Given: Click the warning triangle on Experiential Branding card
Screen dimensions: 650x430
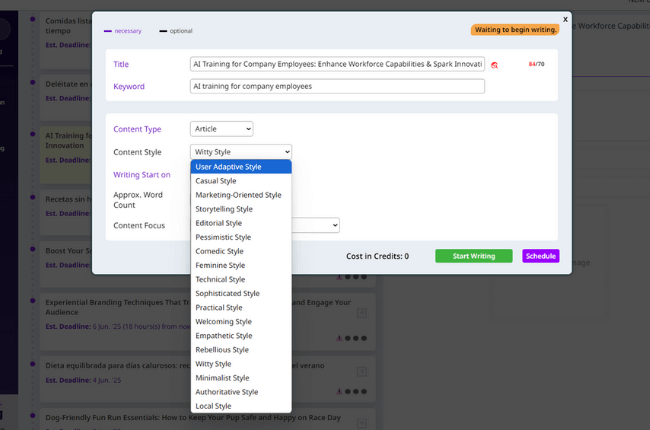Looking at the screenshot, I should tap(340, 338).
